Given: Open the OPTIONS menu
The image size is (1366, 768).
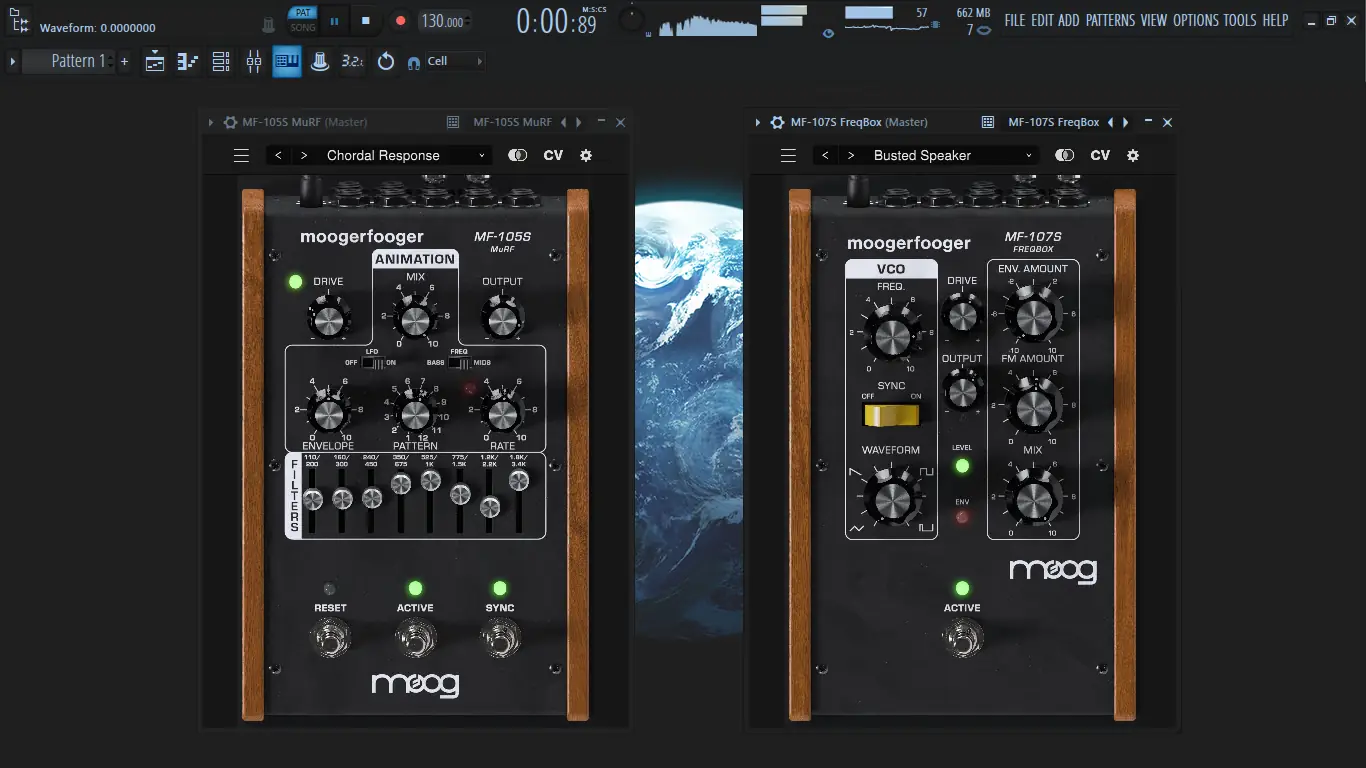Looking at the screenshot, I should [x=1196, y=20].
